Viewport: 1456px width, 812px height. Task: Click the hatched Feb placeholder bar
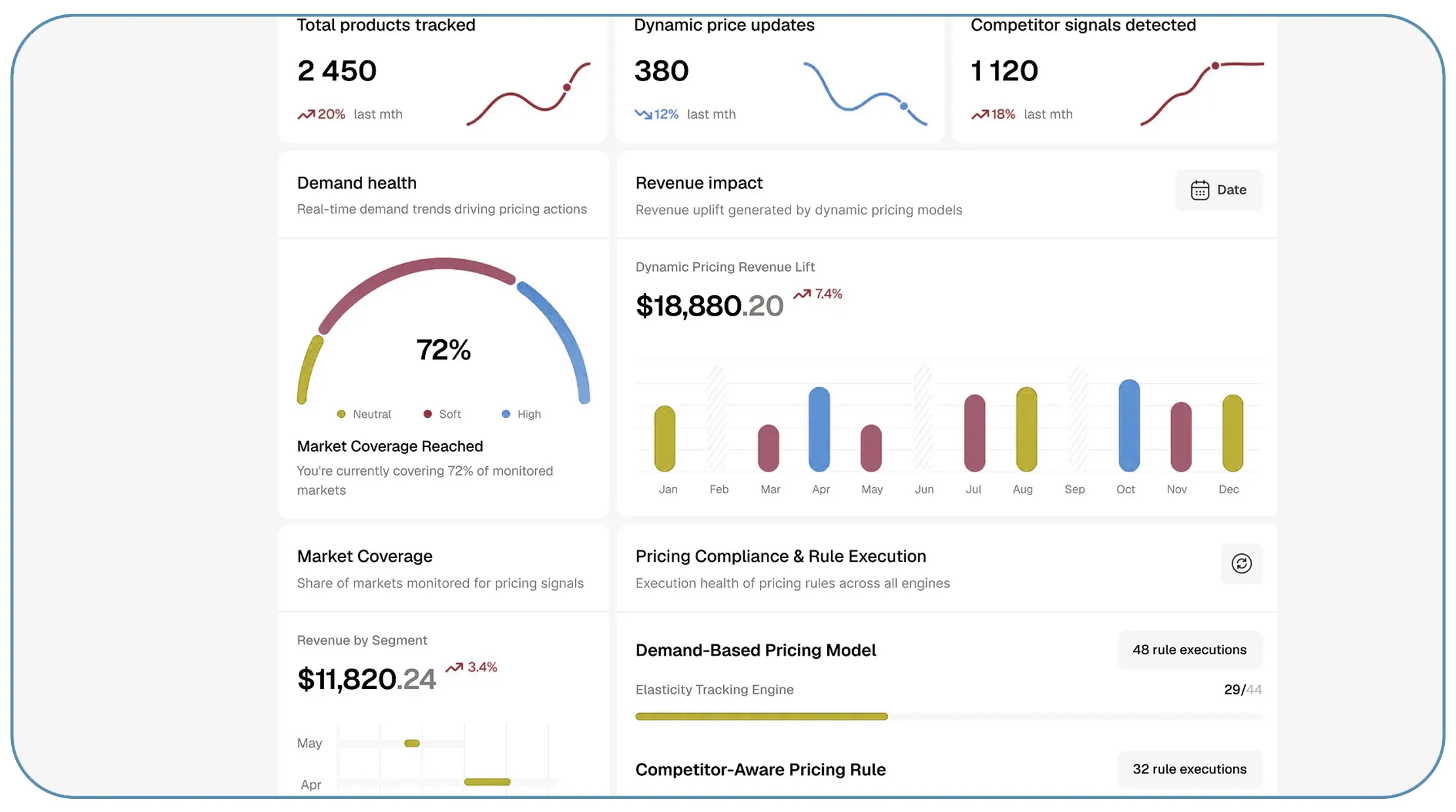(717, 418)
